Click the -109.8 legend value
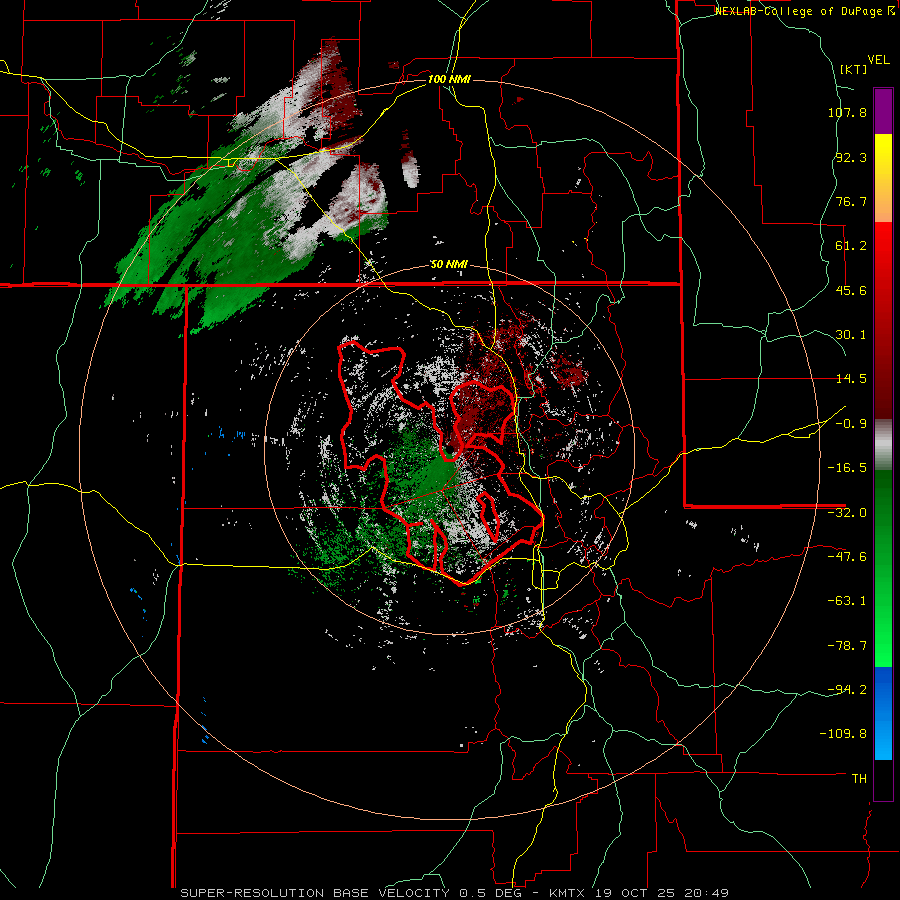Image resolution: width=900 pixels, height=900 pixels. [x=843, y=734]
